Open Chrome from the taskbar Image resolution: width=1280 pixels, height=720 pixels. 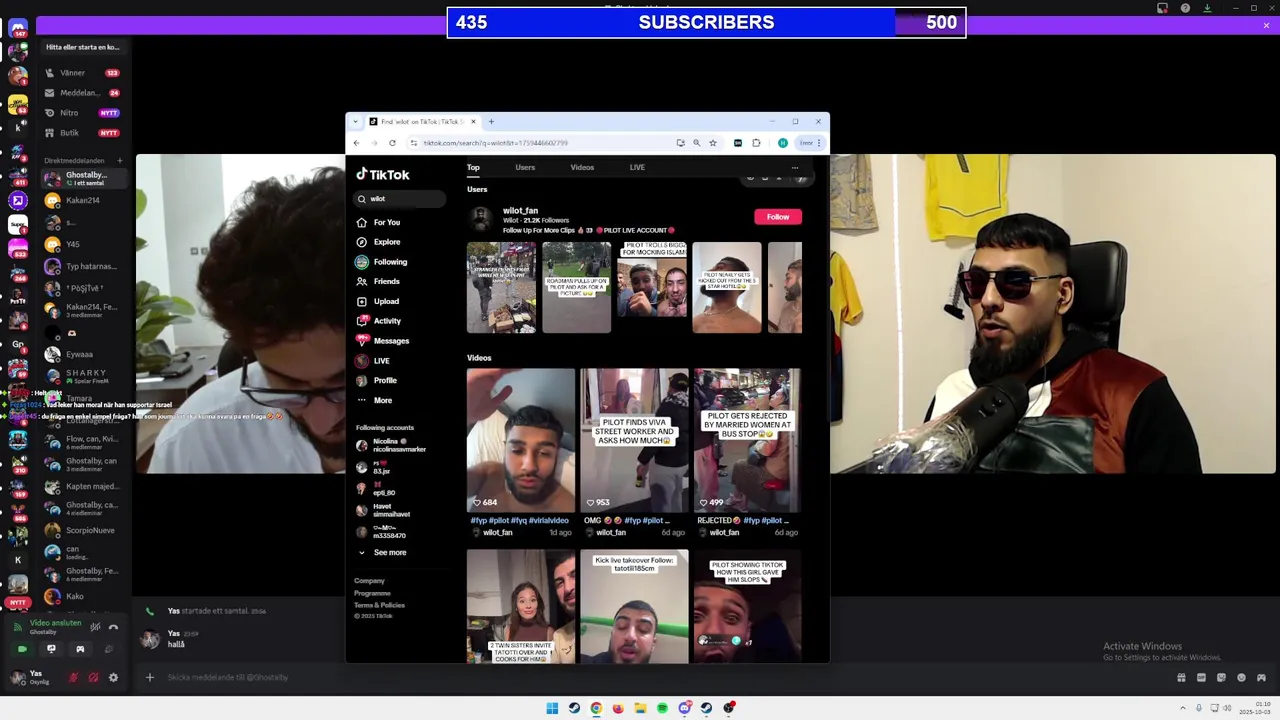(596, 708)
